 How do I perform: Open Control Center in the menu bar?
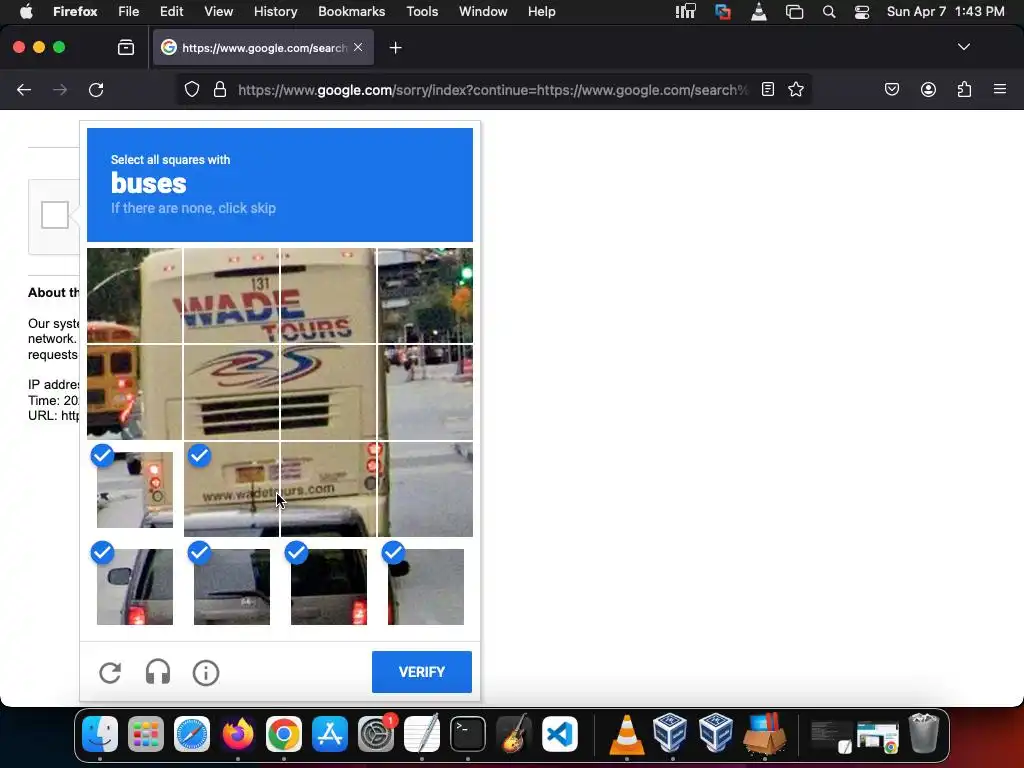point(862,12)
